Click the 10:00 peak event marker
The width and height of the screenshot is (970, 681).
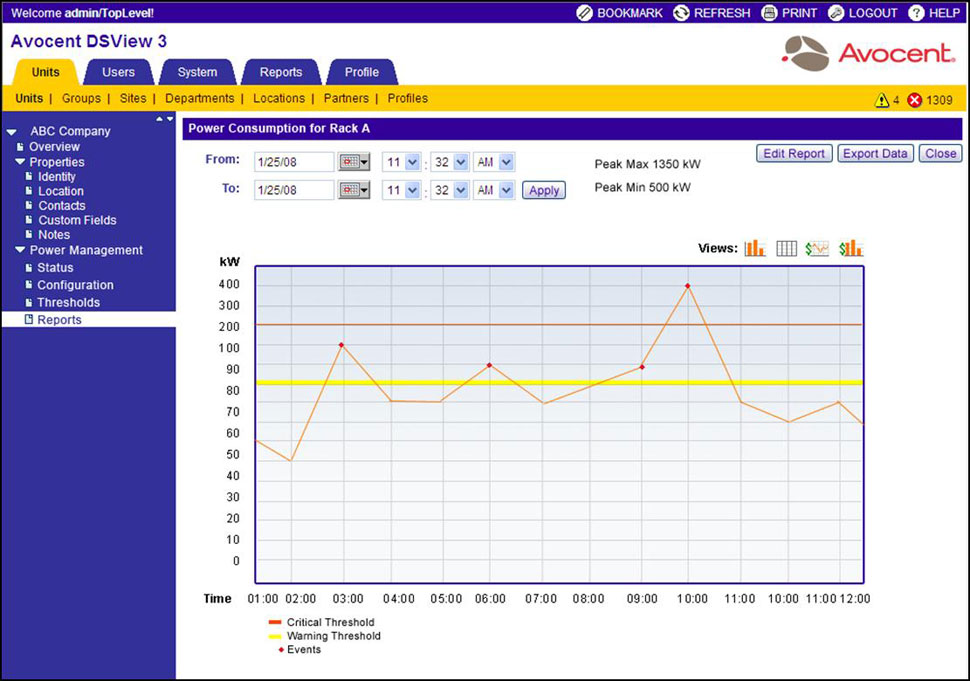point(687,286)
